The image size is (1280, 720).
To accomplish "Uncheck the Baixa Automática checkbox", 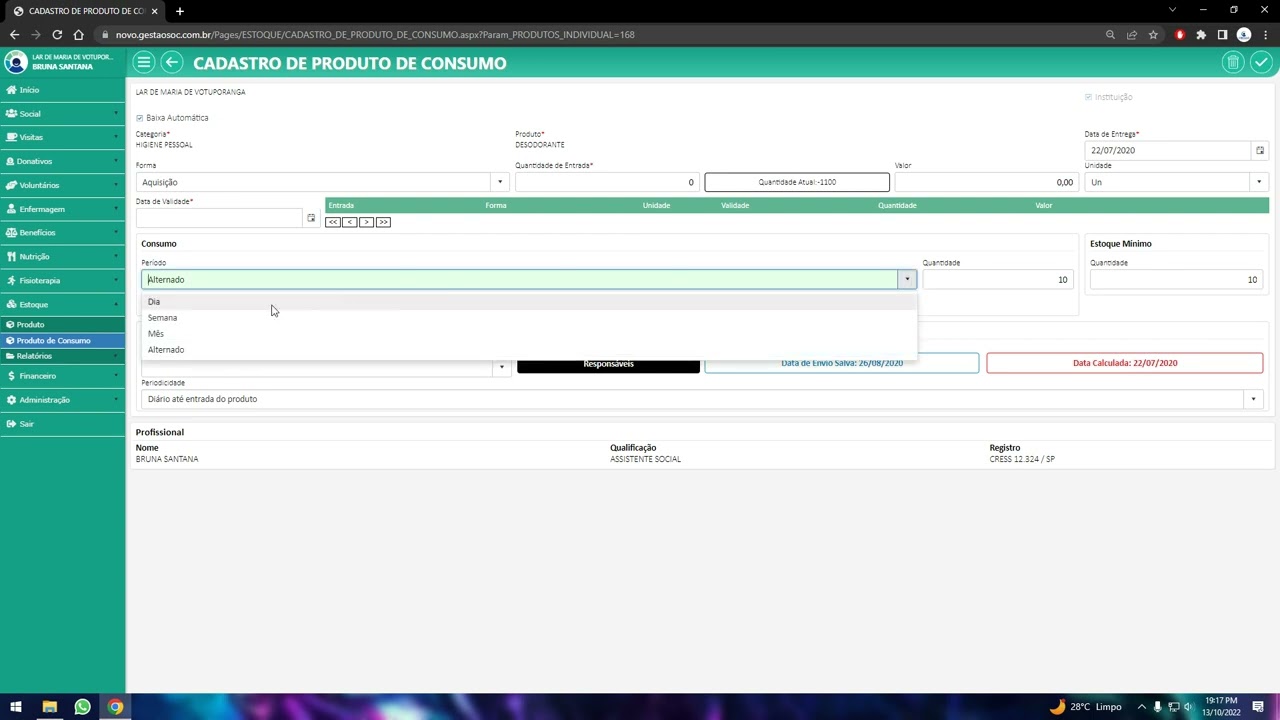I will point(140,118).
